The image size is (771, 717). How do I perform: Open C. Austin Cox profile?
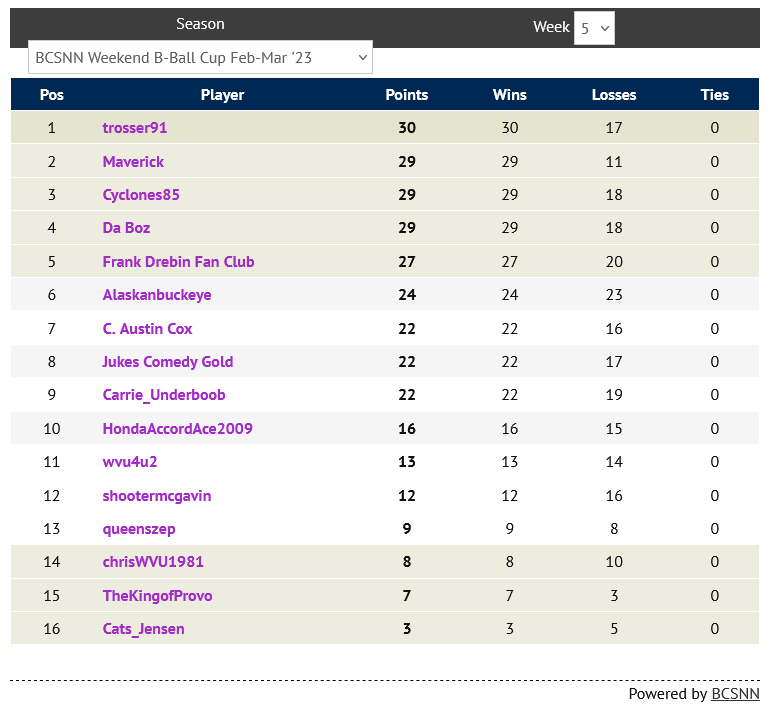147,329
